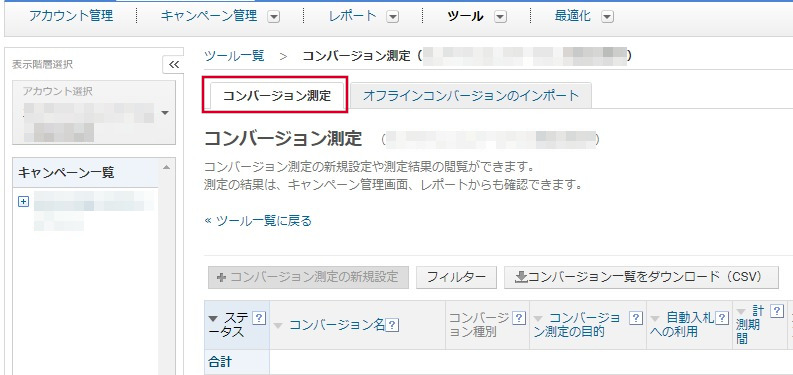The height and width of the screenshot is (375, 793).
Task: Sort by コンバージョン測定の目的 column
Action: 577,325
